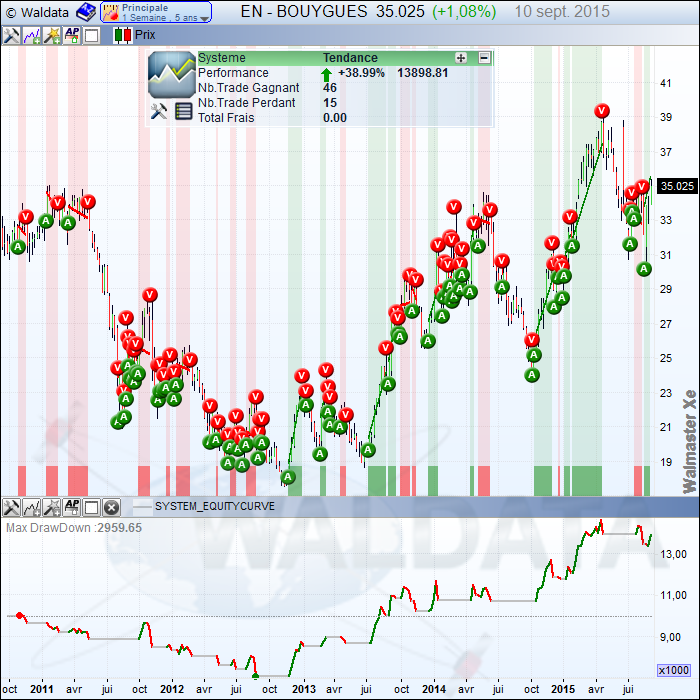Close the equity curve panel with X icon
Image resolution: width=700 pixels, height=700 pixels.
(112, 508)
